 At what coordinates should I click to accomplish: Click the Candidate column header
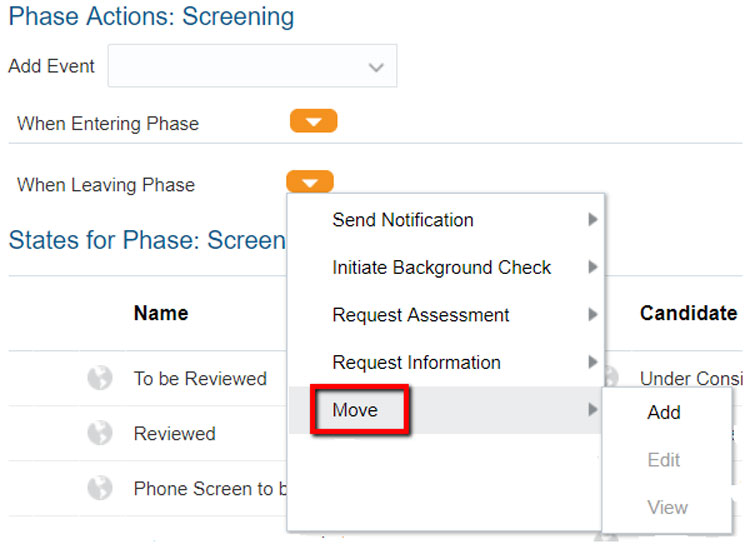(x=688, y=313)
